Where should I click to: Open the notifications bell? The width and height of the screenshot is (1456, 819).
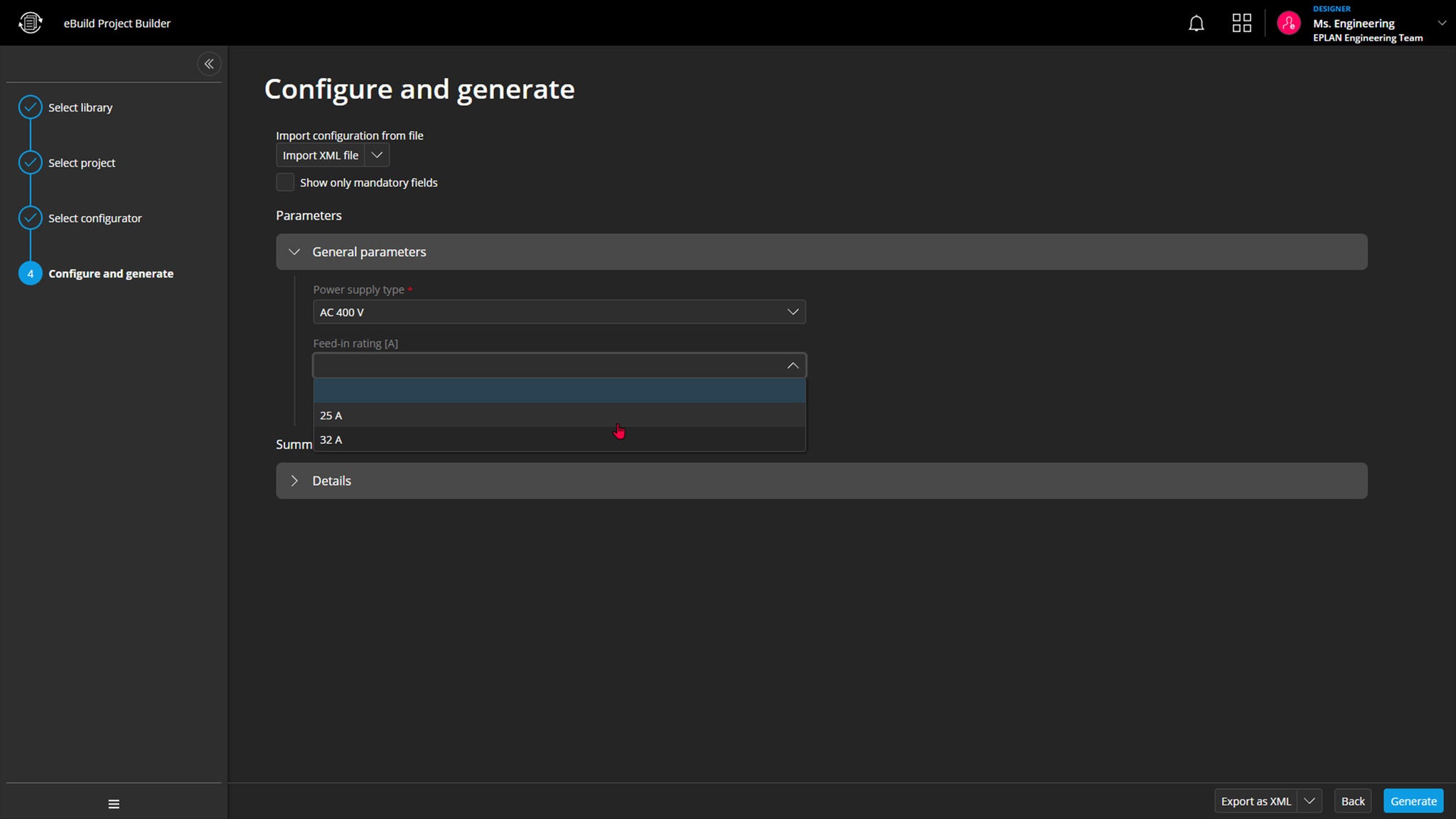point(1196,23)
